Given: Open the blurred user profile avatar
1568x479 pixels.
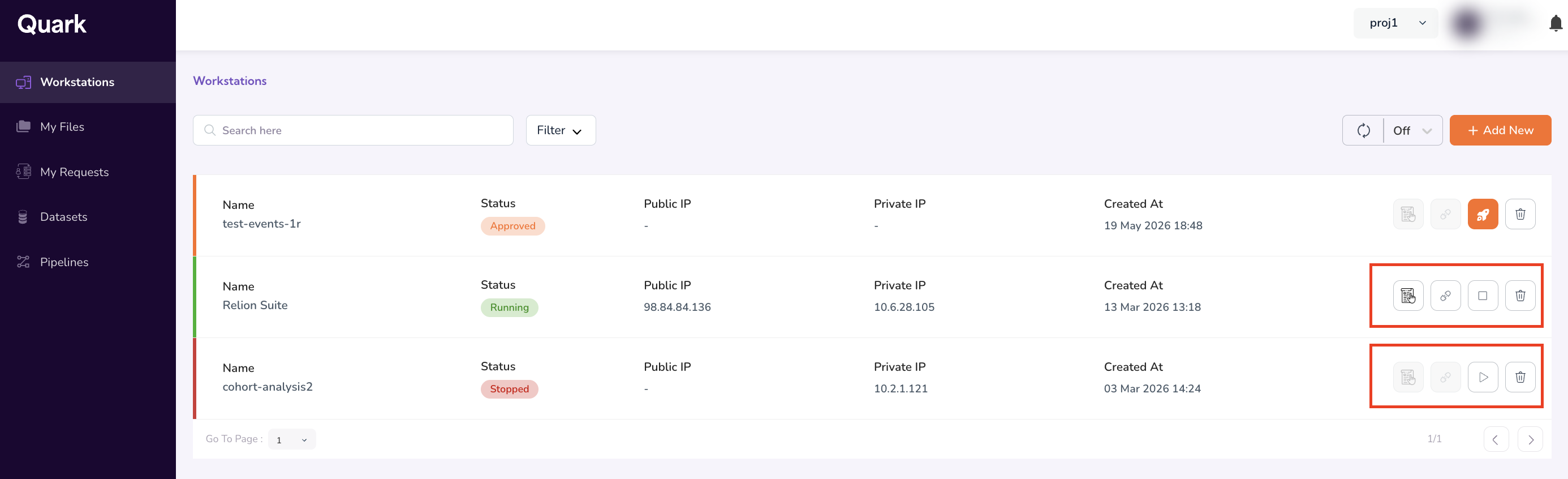Looking at the screenshot, I should tap(1467, 23).
